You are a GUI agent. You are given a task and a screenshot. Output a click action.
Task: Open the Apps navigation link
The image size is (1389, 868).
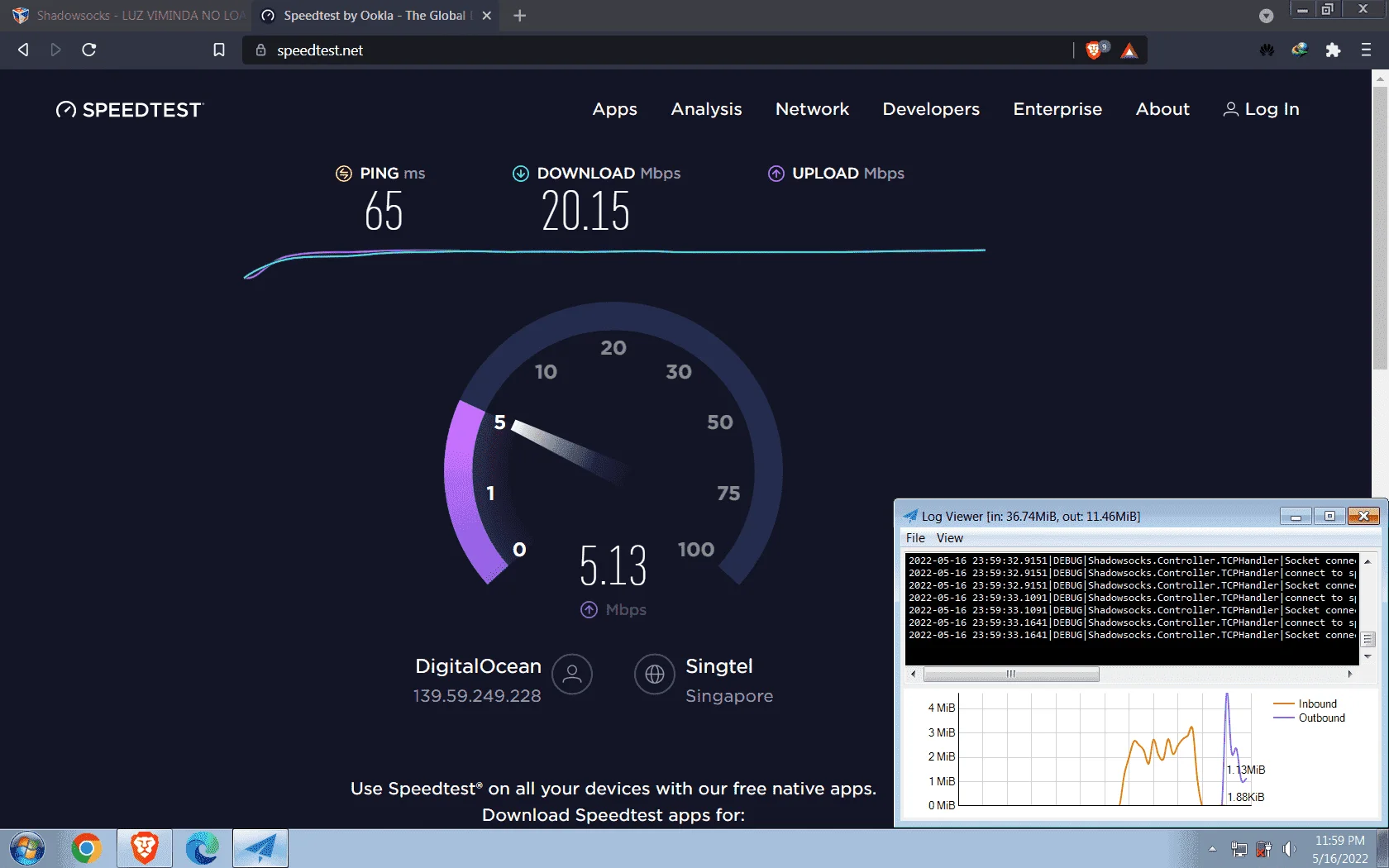click(615, 109)
